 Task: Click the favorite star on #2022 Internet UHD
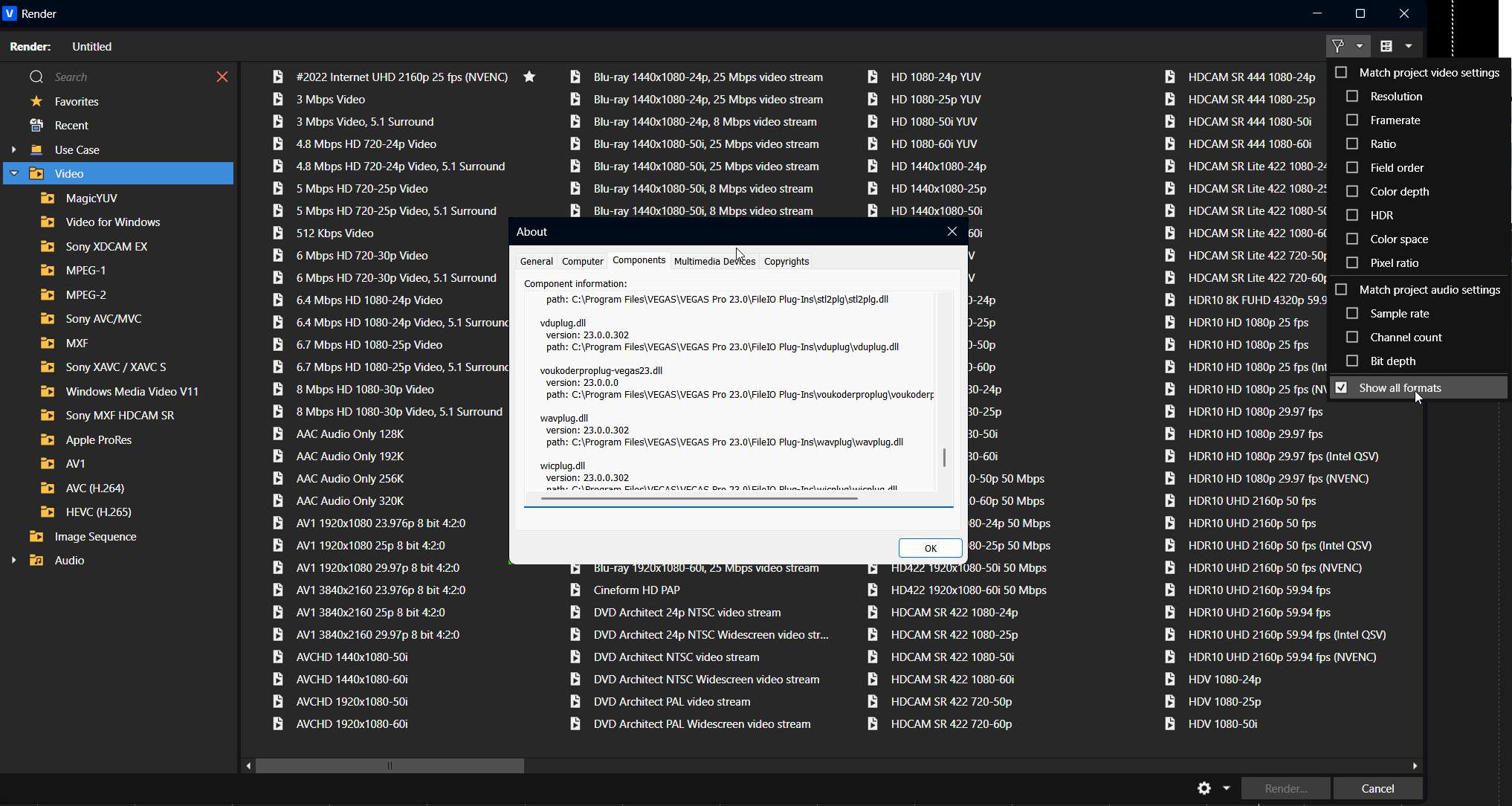[529, 77]
